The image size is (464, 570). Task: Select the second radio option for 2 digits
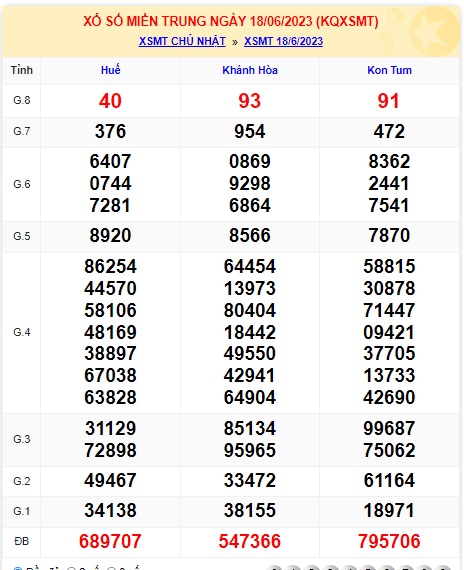(x=71, y=569)
